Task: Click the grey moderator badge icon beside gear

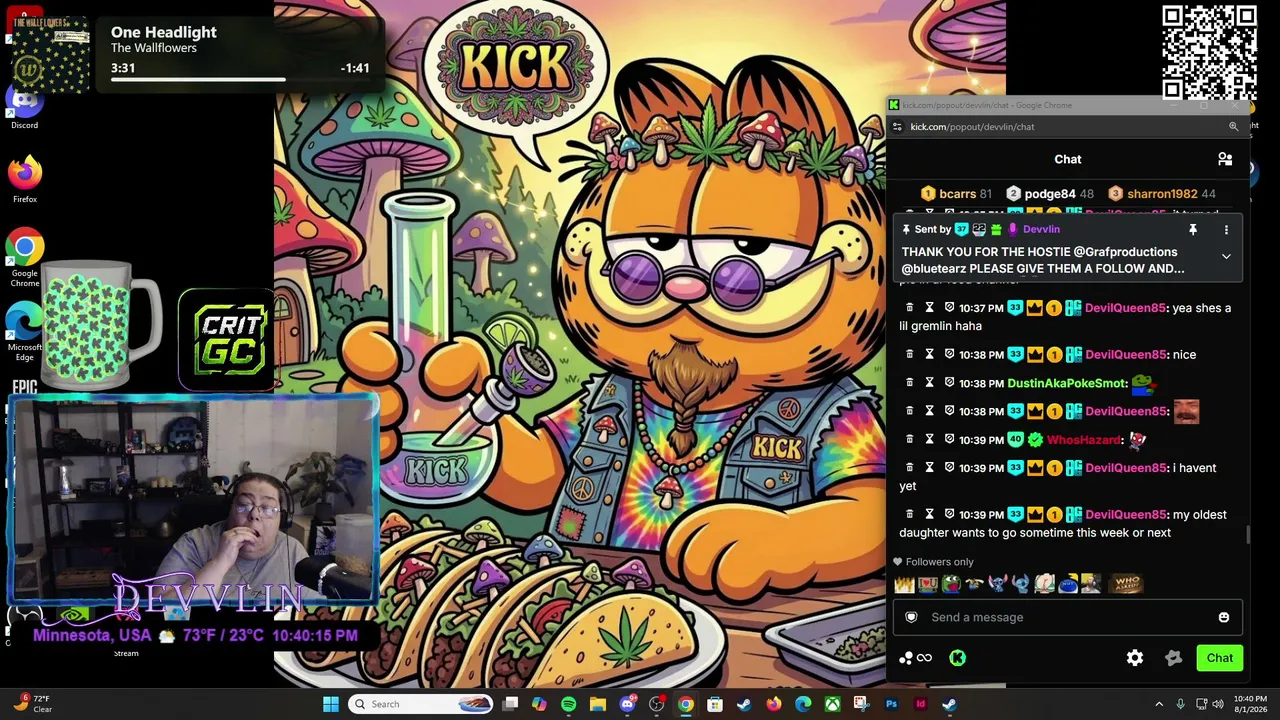Action: (x=1174, y=658)
